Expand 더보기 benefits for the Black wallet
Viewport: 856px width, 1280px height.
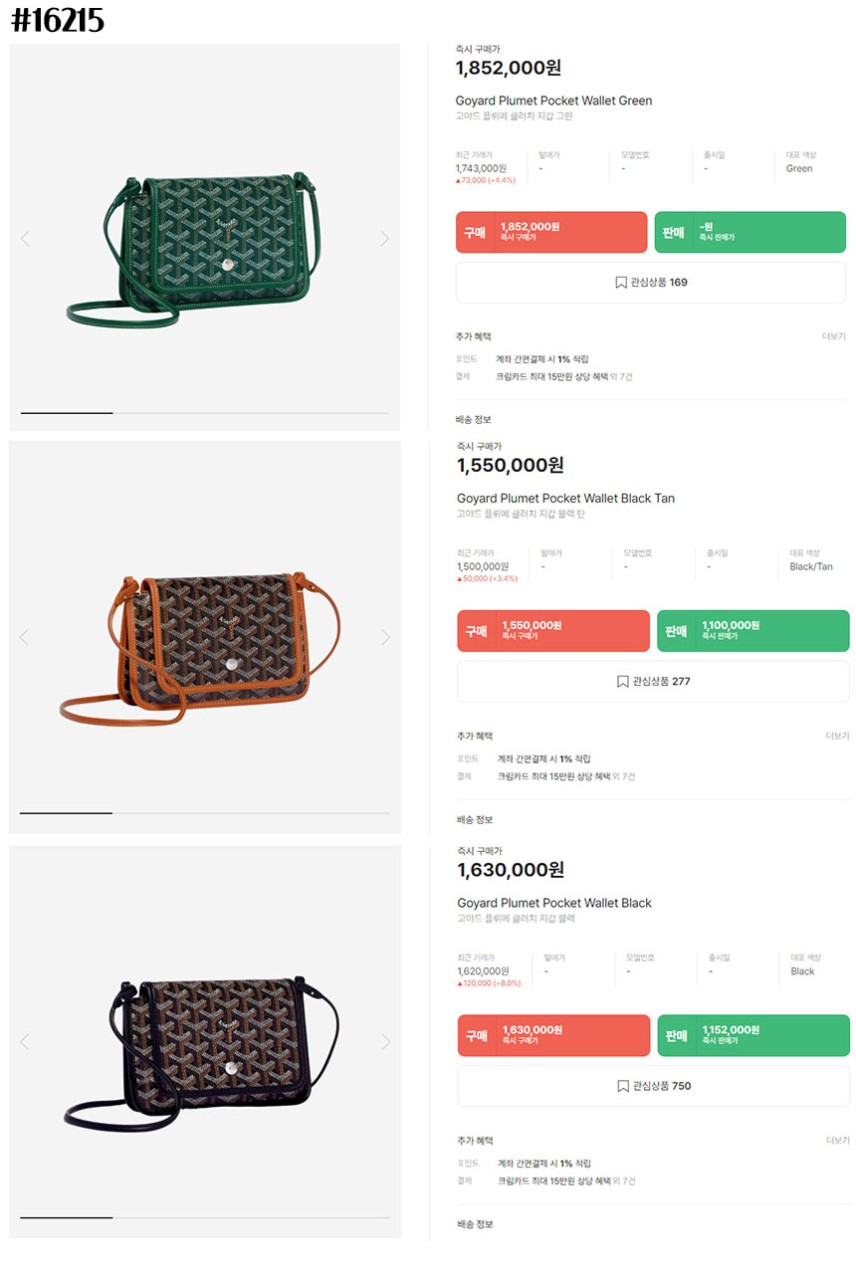[x=837, y=1140]
